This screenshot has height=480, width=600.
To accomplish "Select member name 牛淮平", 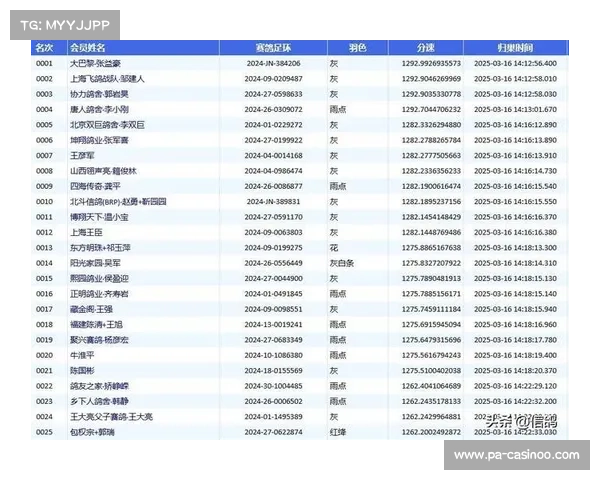I will coord(82,355).
